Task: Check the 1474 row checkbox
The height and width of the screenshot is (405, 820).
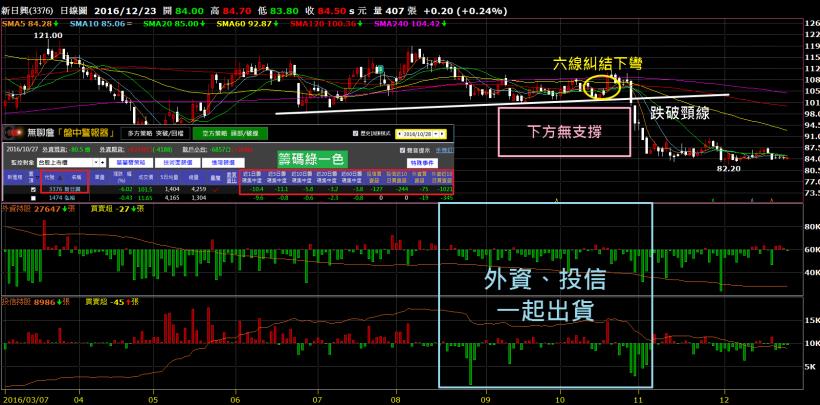Action: click(x=33, y=198)
